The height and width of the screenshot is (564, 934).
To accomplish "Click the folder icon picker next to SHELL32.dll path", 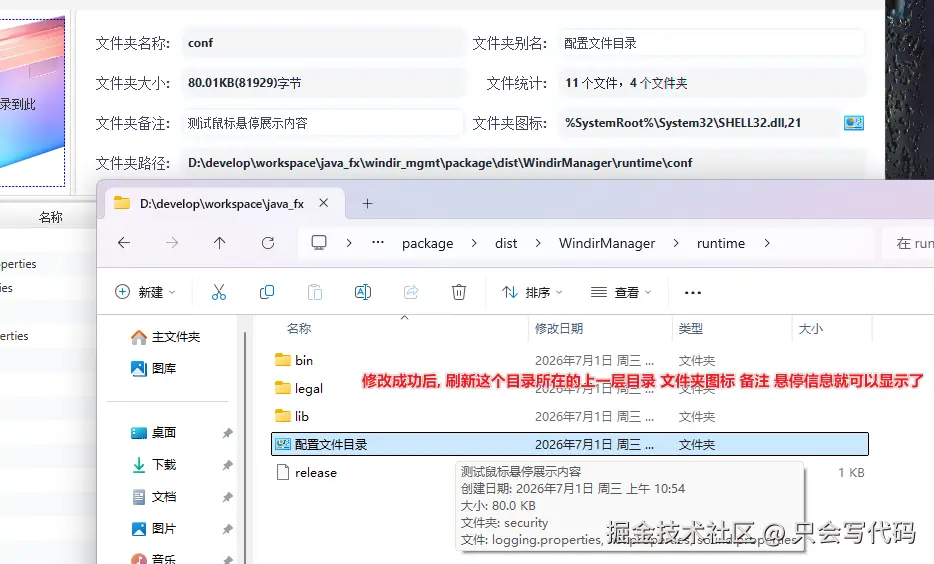I will click(x=854, y=123).
